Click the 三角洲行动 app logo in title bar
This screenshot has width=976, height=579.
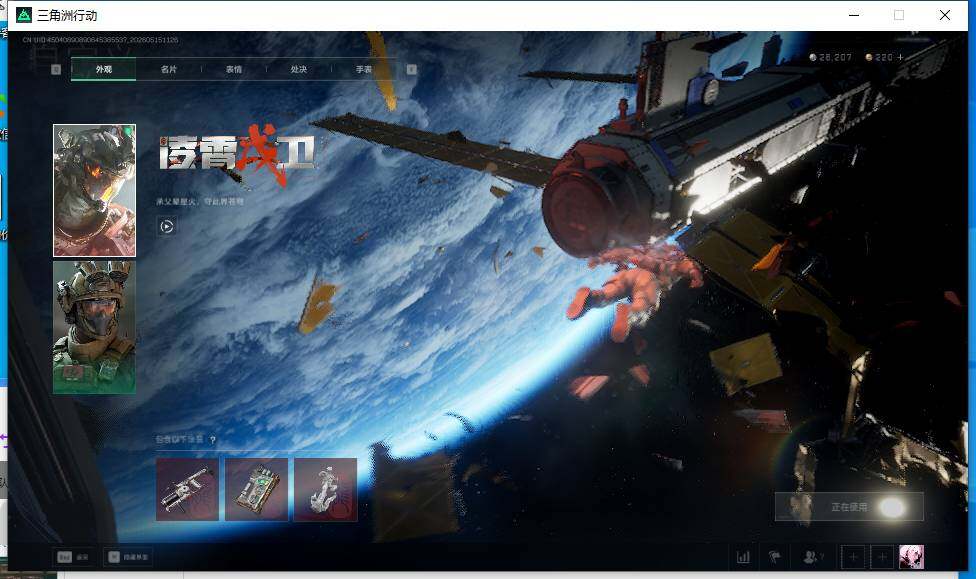click(24, 15)
